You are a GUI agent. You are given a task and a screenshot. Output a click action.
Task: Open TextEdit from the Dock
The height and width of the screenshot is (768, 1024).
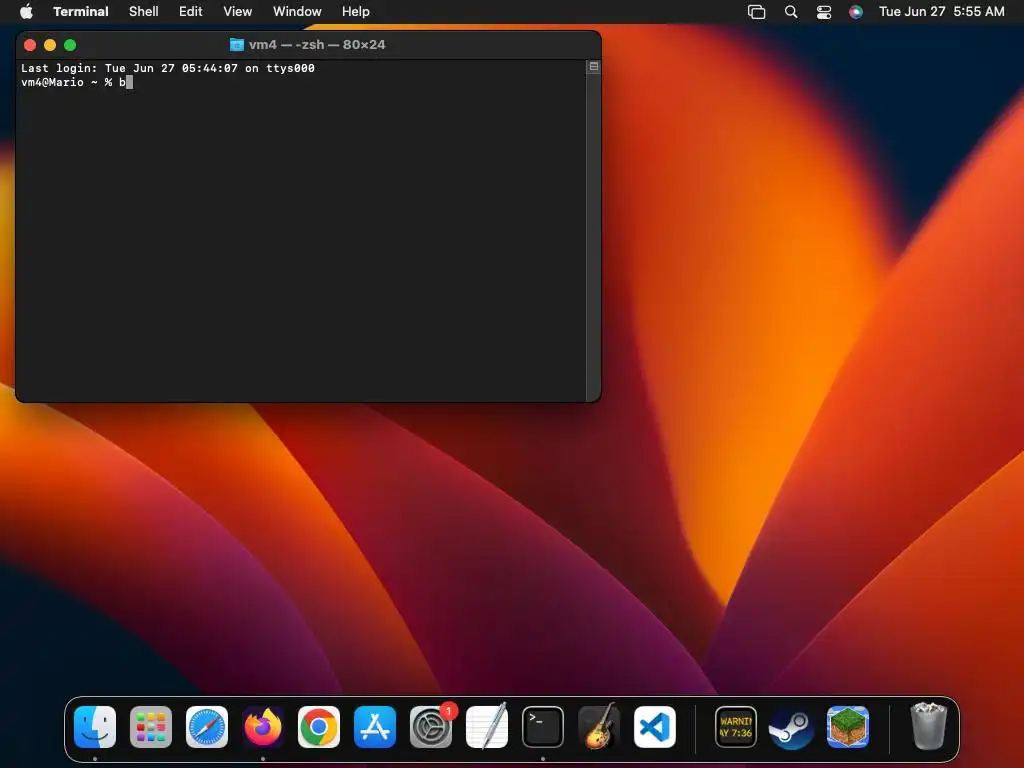tap(487, 726)
